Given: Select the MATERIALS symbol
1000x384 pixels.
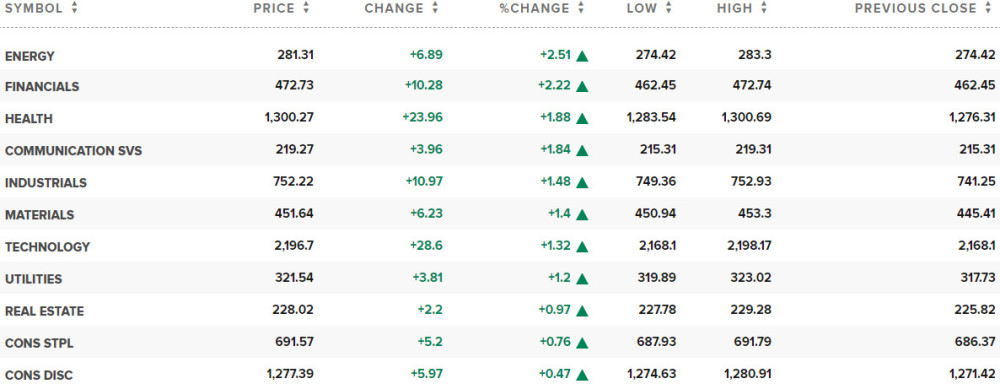Looking at the screenshot, I should click(40, 215).
